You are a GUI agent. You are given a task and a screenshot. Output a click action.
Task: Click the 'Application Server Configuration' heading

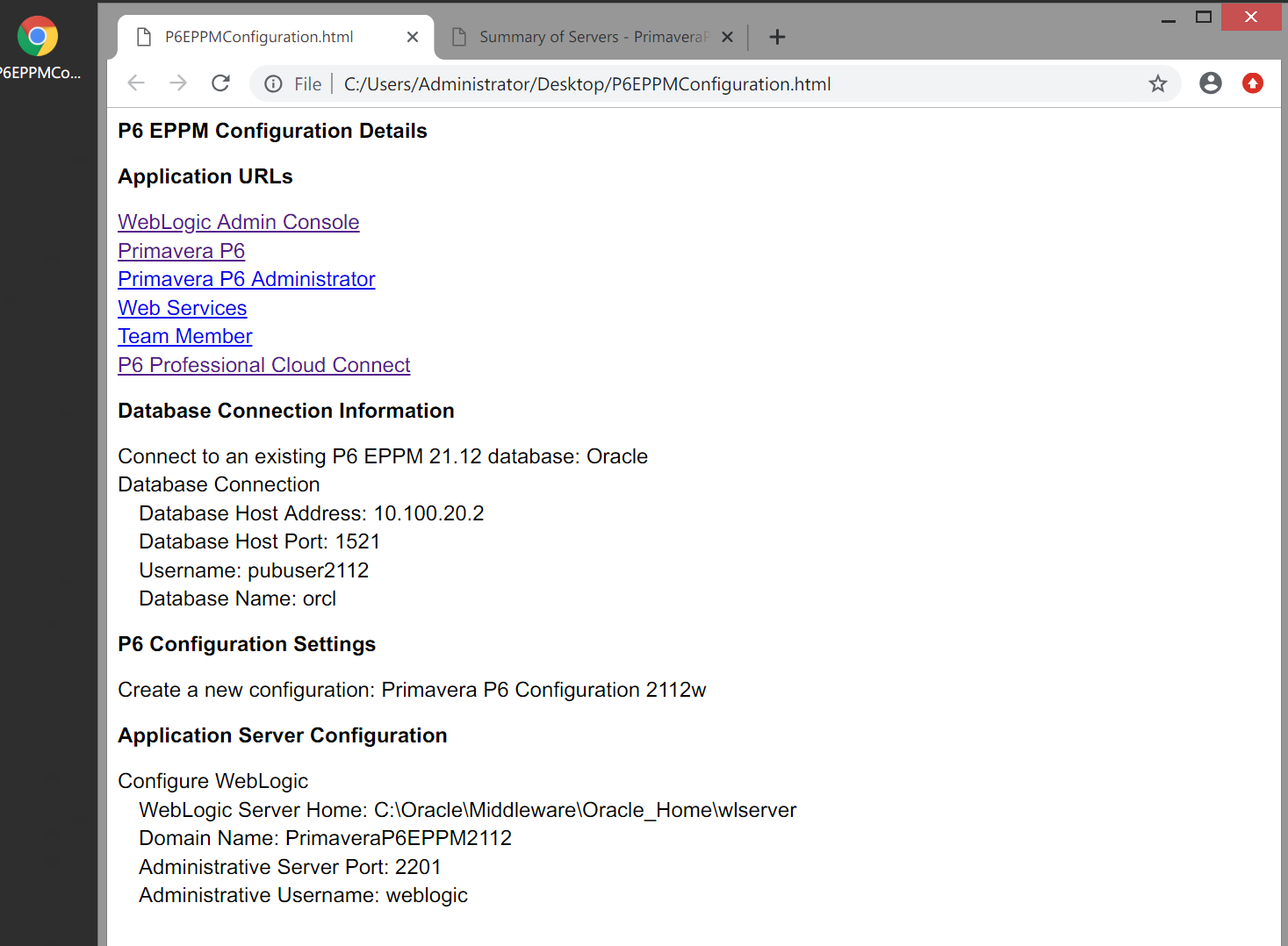(x=283, y=735)
